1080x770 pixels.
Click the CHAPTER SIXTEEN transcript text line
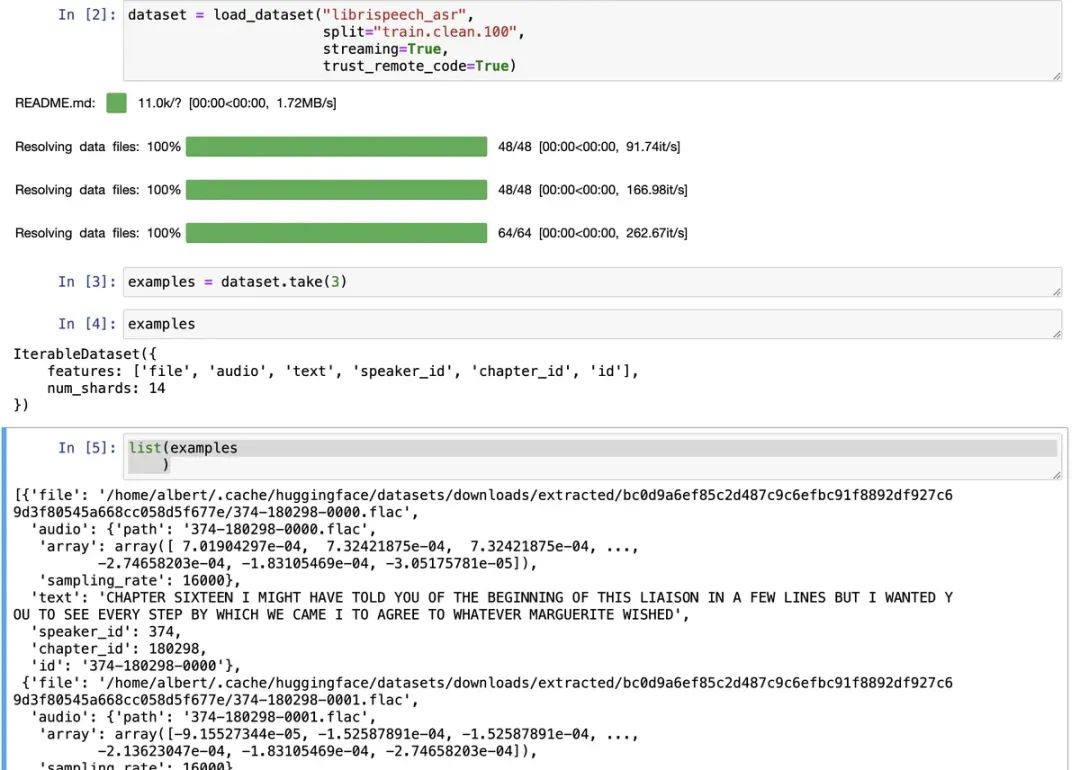click(x=492, y=598)
